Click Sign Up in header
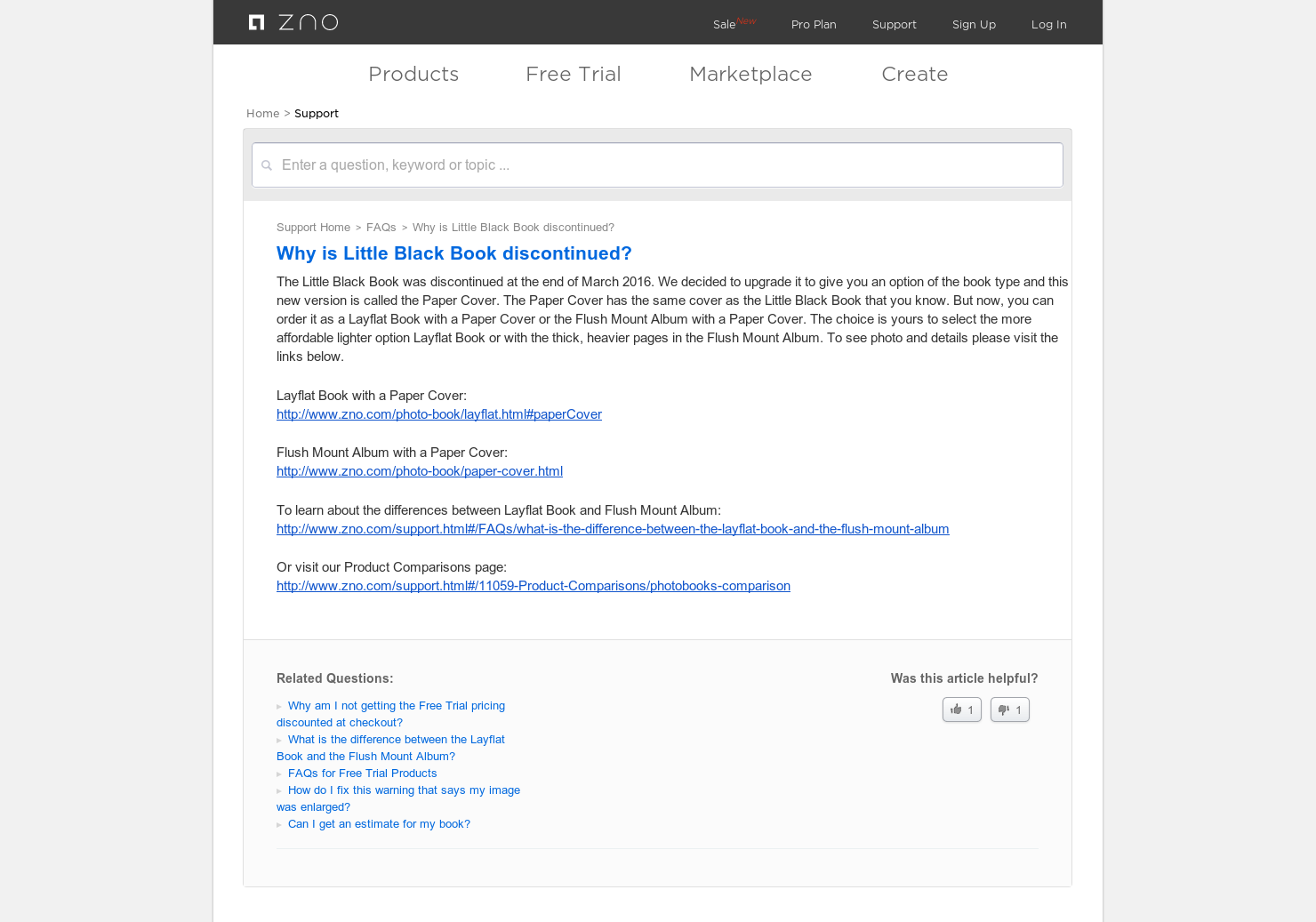1316x922 pixels. 974,25
